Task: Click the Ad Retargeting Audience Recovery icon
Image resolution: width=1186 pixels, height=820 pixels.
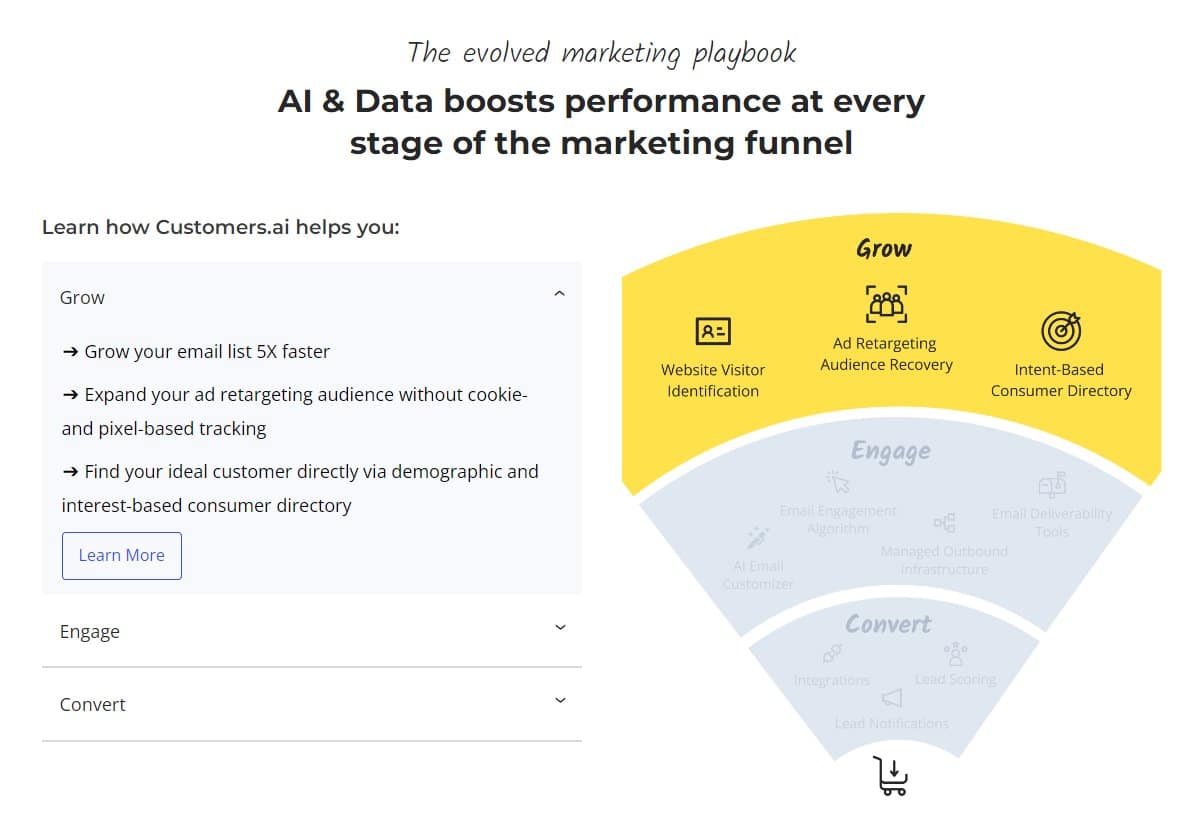Action: 886,305
